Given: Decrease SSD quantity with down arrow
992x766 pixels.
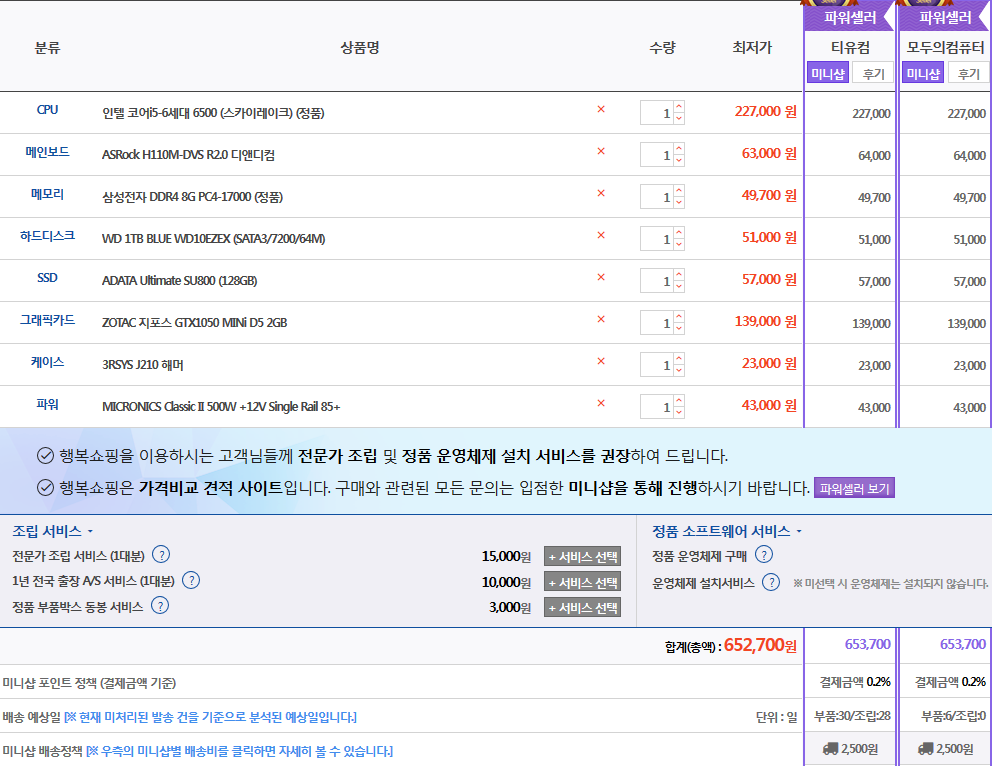Looking at the screenshot, I should coord(679,286).
